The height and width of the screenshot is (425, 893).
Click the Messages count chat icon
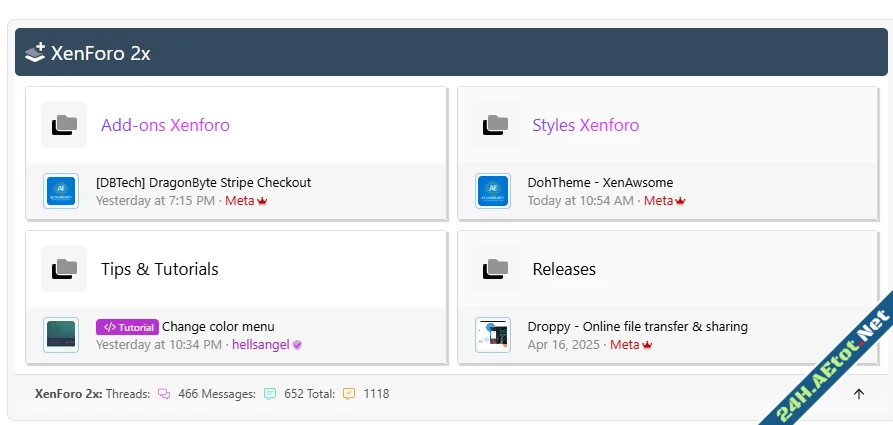270,394
